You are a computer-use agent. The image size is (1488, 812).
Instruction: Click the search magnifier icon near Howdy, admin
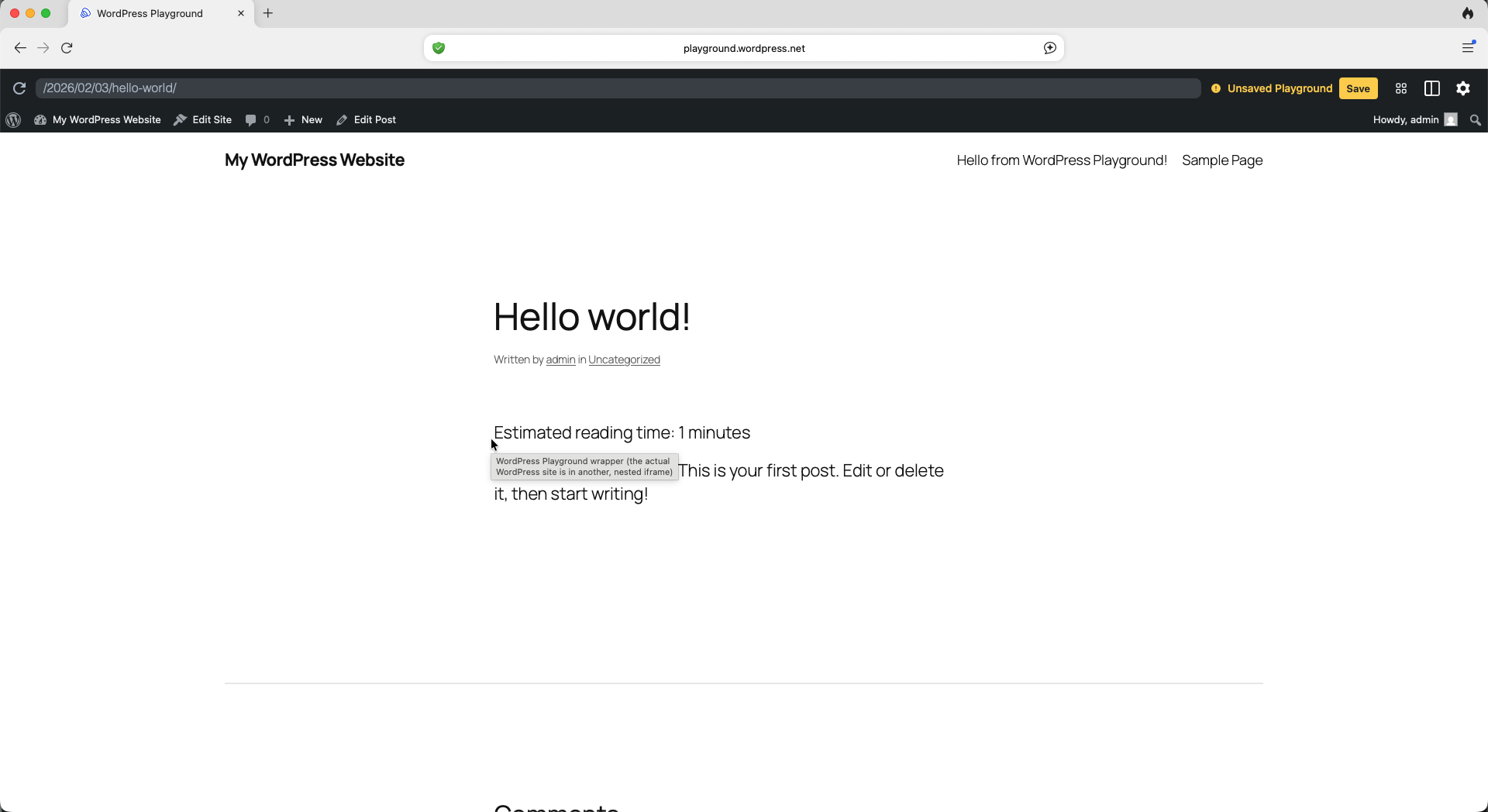(x=1475, y=120)
